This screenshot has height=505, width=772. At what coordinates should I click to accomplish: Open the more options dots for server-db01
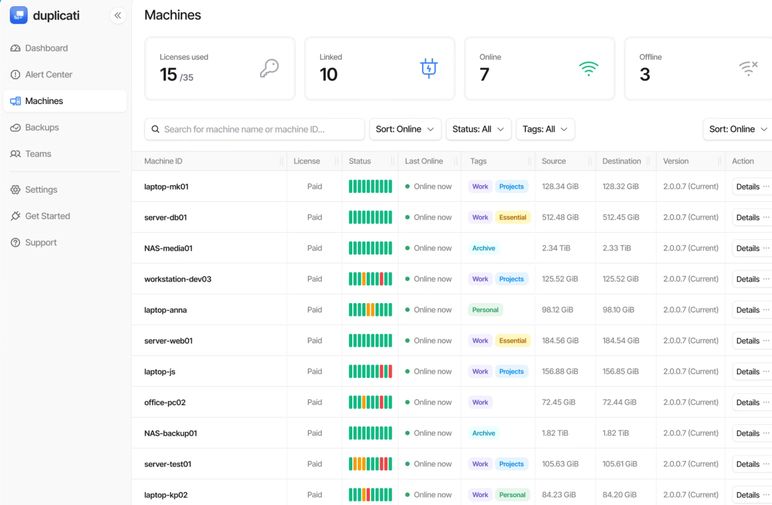(x=766, y=217)
